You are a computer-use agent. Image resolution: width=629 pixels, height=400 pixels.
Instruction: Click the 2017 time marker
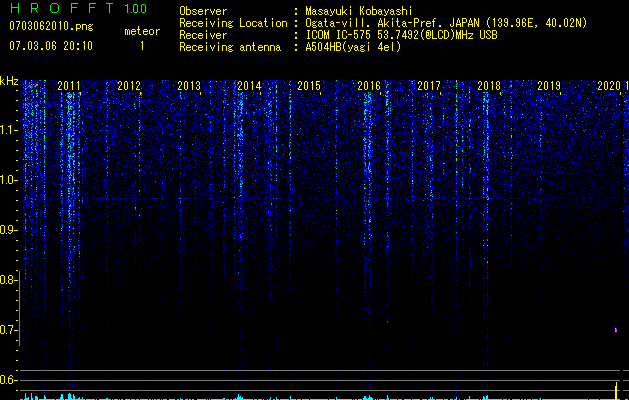point(429,86)
